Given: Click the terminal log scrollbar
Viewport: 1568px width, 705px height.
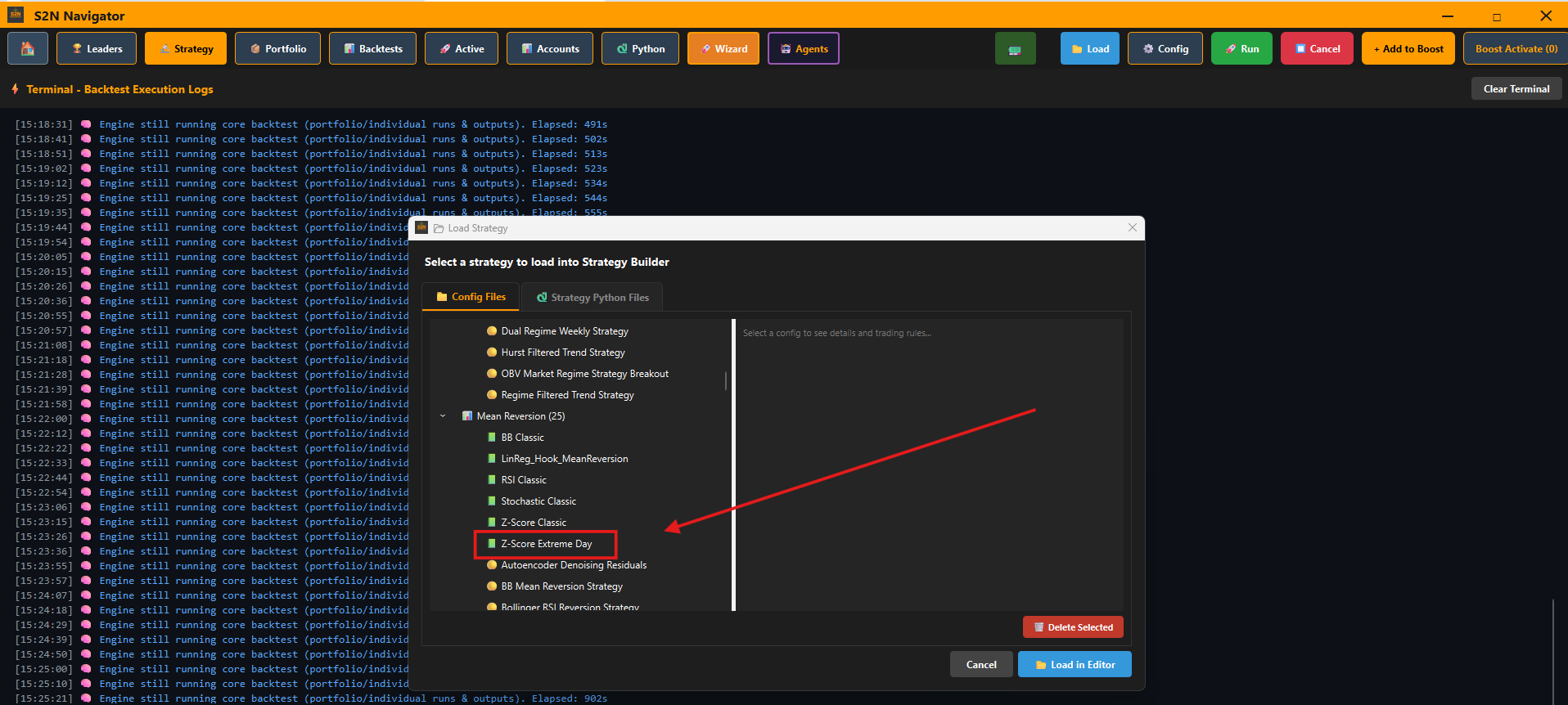Looking at the screenshot, I should (x=1553, y=653).
